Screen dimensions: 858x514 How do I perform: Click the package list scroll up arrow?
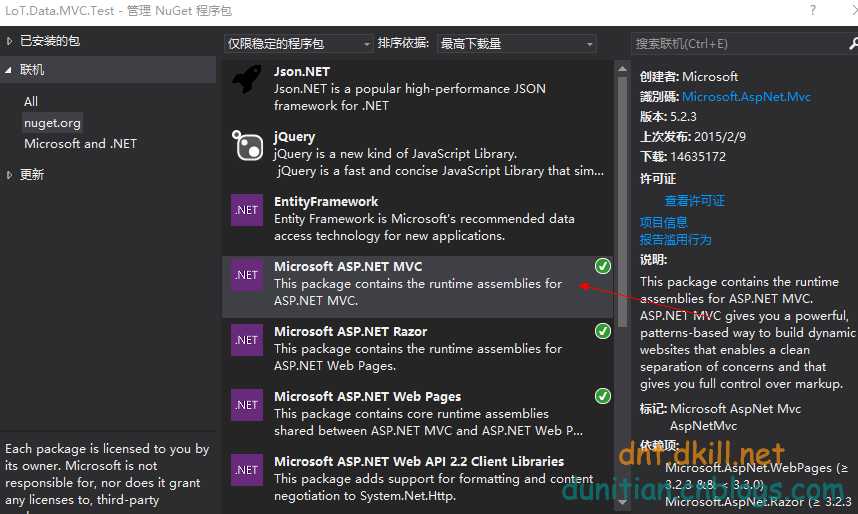(622, 69)
